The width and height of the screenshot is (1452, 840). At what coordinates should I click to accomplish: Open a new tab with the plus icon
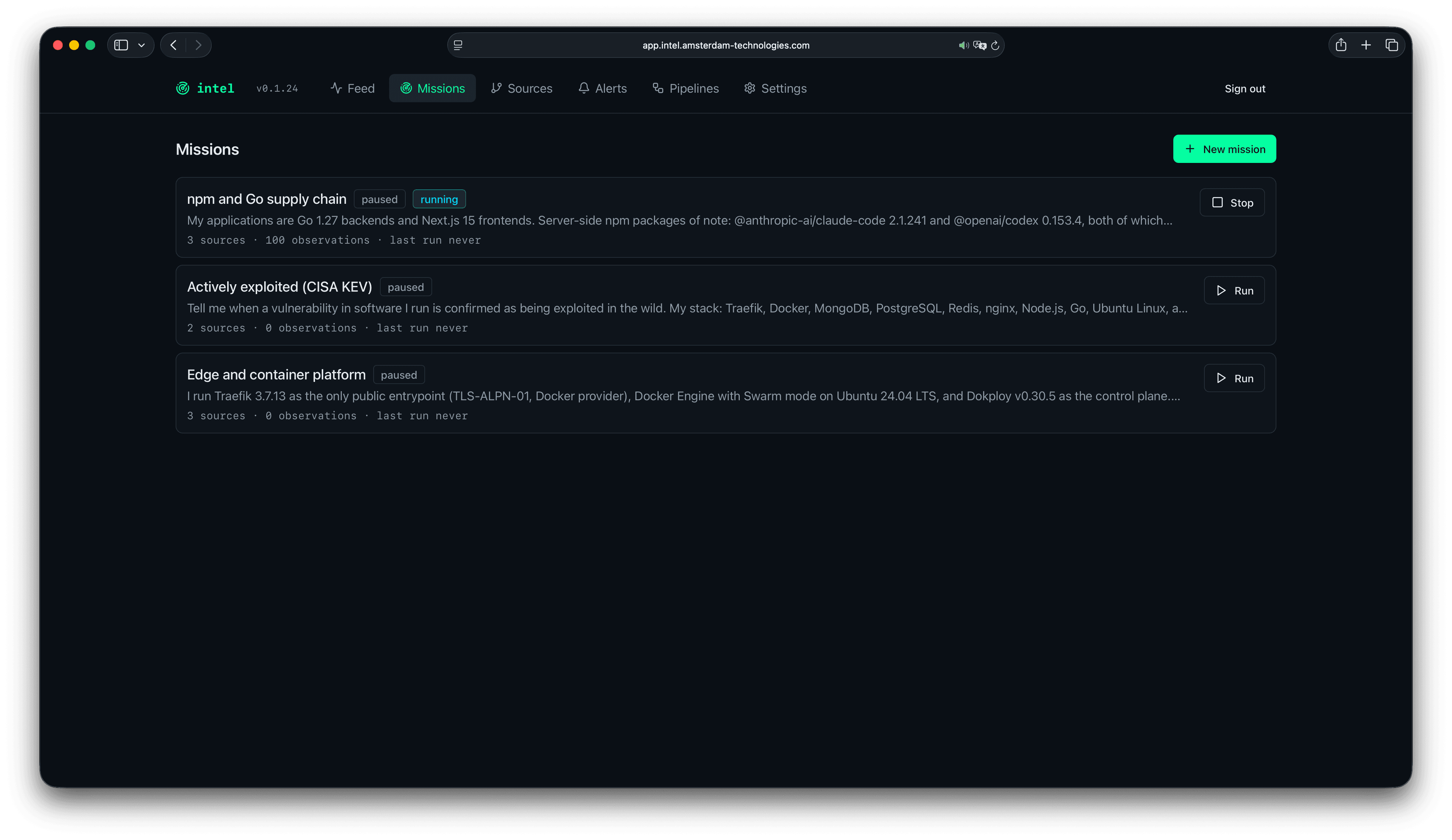[1366, 45]
